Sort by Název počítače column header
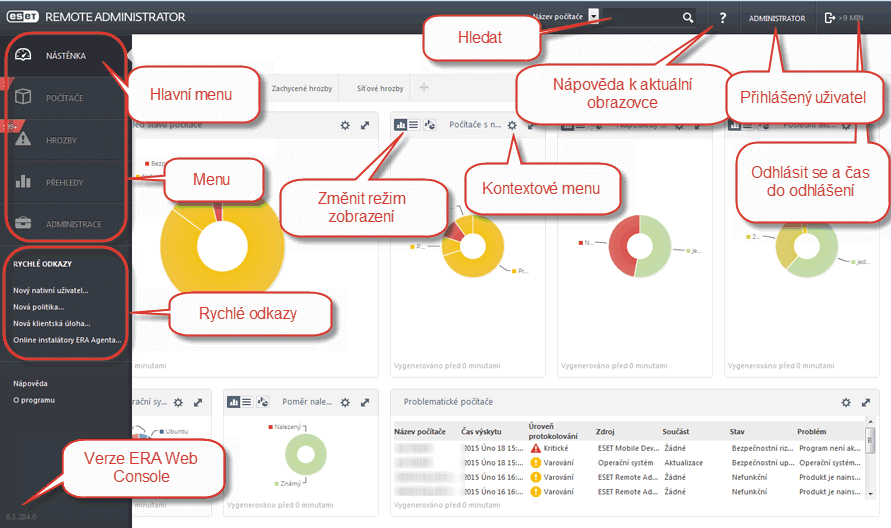The height and width of the screenshot is (528, 891). coord(420,431)
